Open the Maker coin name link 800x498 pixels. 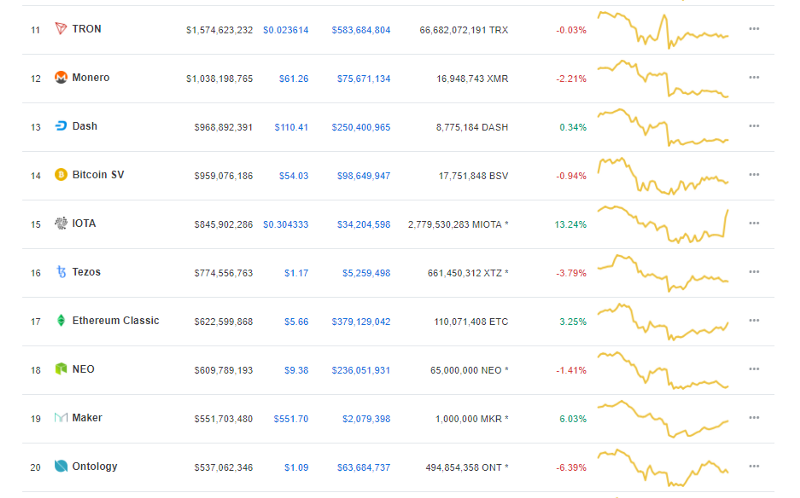tap(87, 417)
